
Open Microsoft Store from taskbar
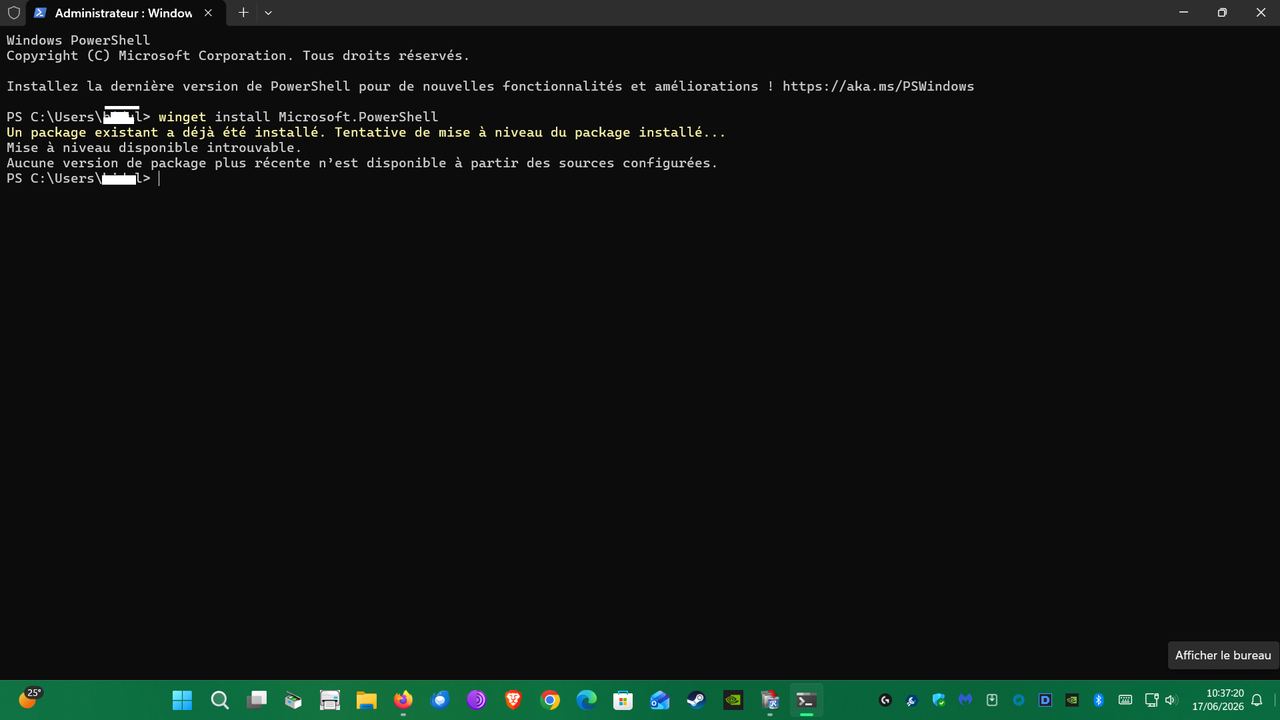tap(623, 700)
